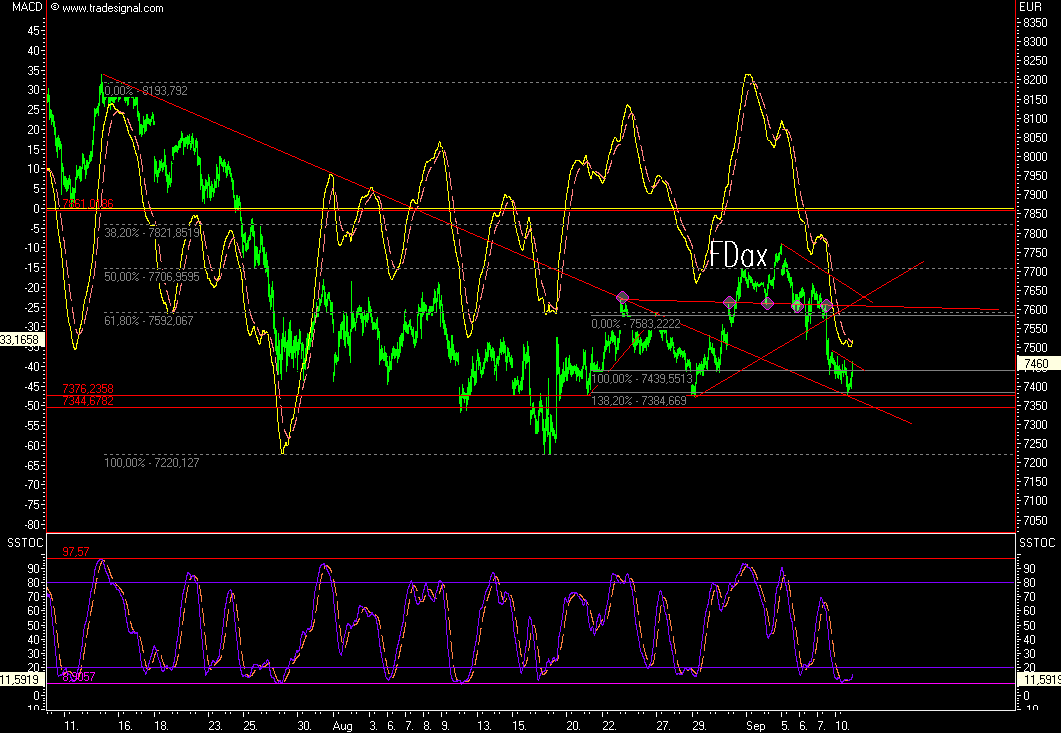This screenshot has width=1061, height=733.
Task: Click the 8350 price axis value
Action: coord(1035,23)
